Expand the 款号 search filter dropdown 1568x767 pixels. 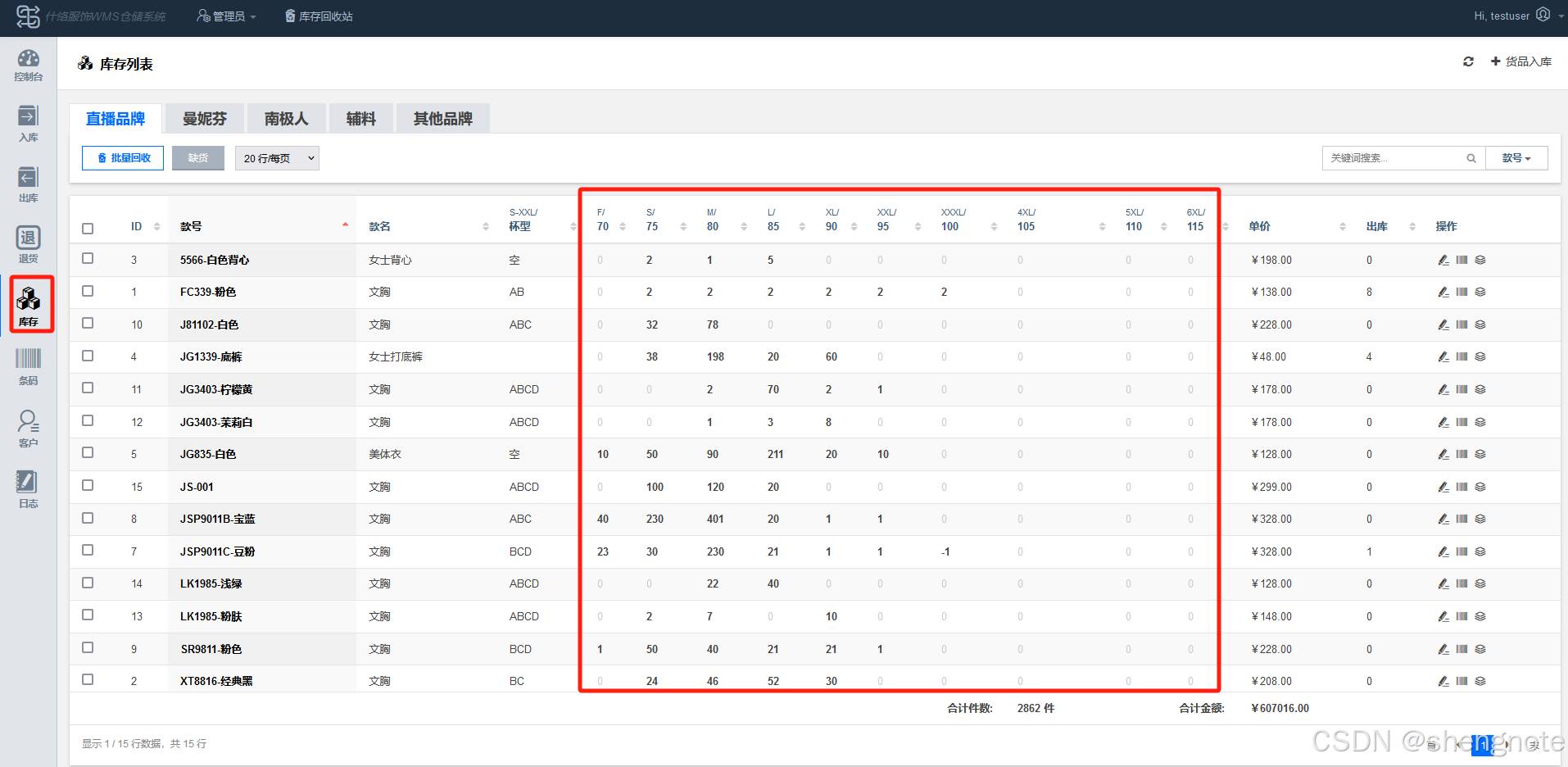pos(1516,158)
